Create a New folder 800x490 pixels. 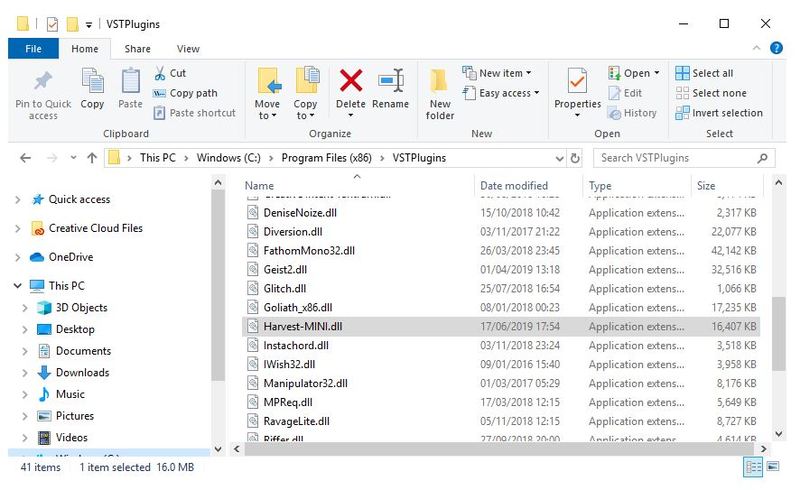pyautogui.click(x=440, y=94)
